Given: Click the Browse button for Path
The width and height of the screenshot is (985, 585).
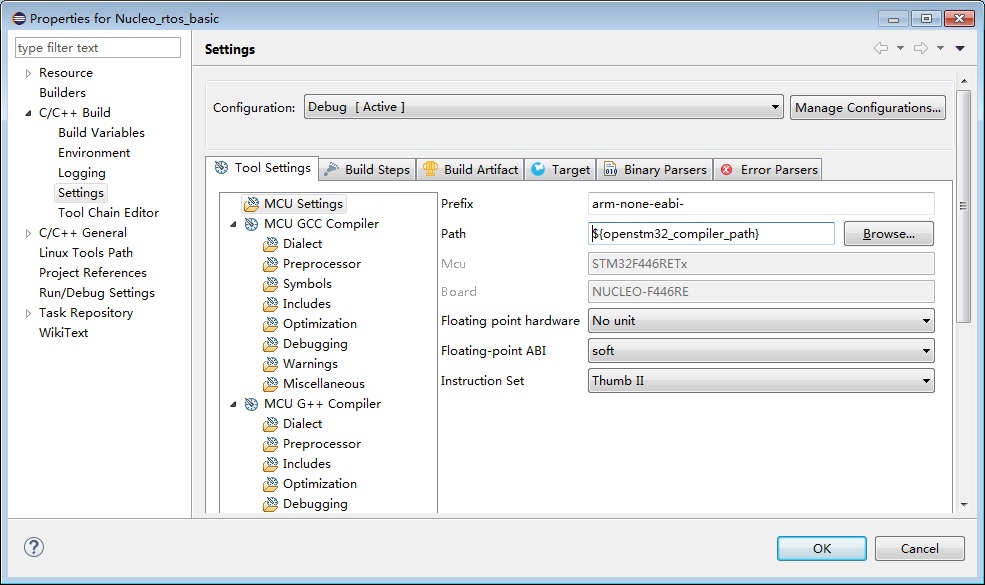Looking at the screenshot, I should 888,234.
